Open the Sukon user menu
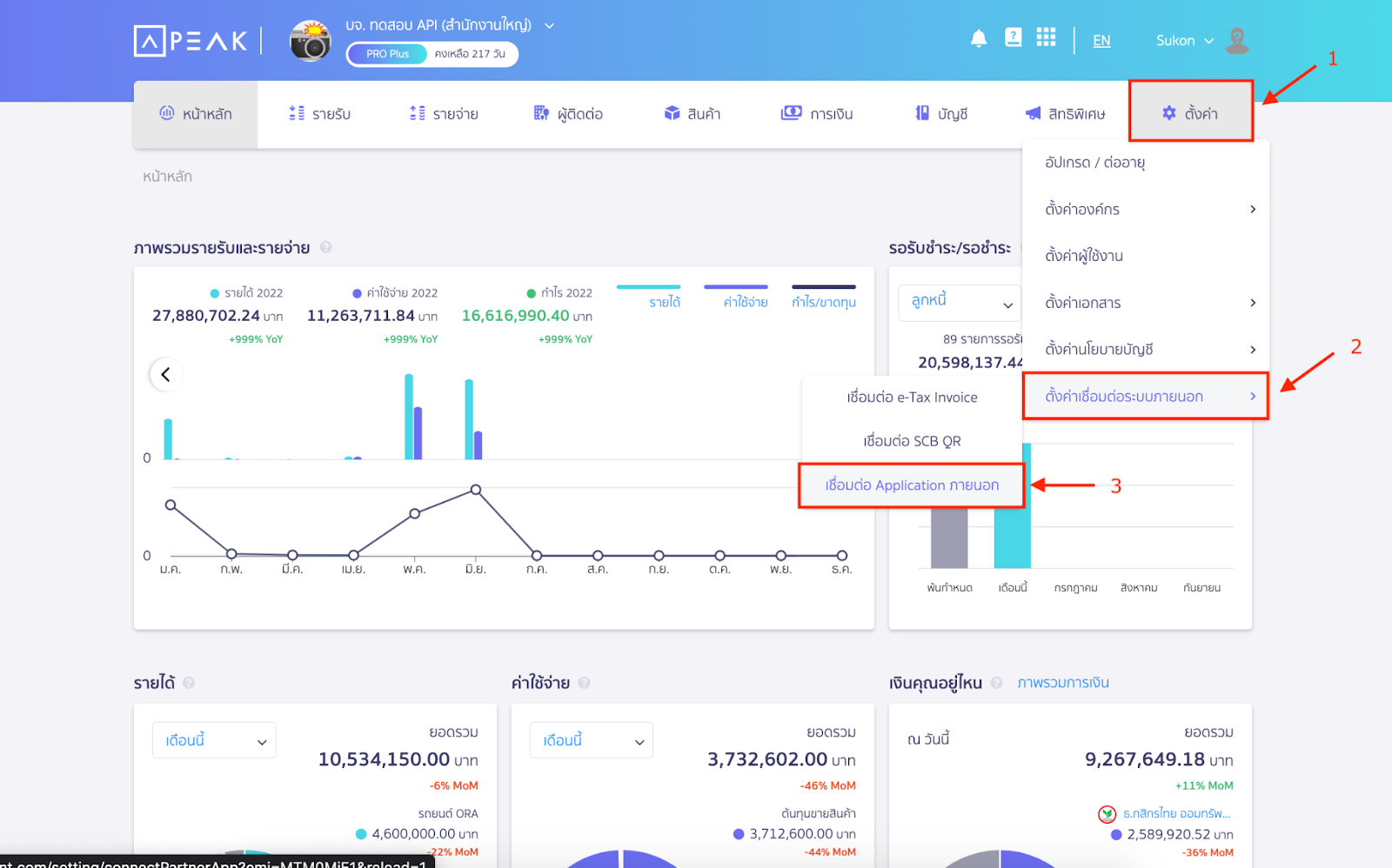 point(1184,41)
